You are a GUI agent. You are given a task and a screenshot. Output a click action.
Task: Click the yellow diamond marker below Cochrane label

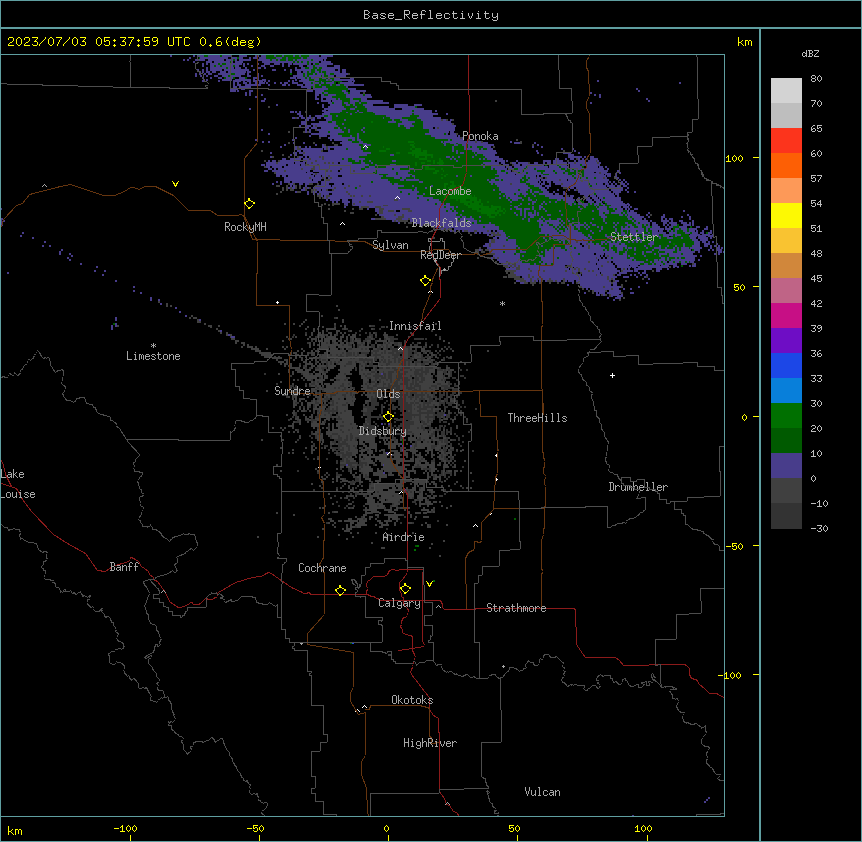[340, 590]
